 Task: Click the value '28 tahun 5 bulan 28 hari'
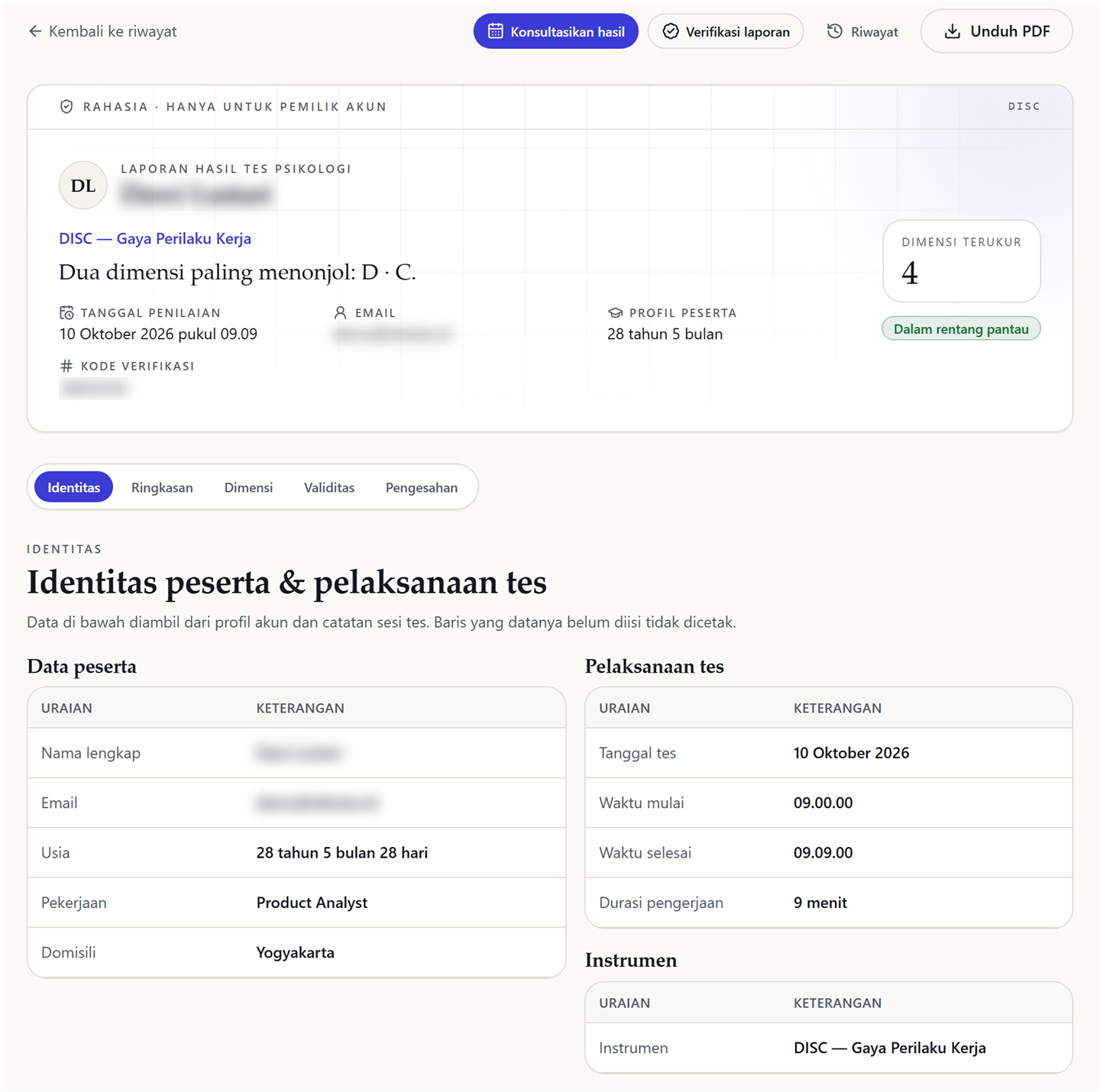click(342, 853)
